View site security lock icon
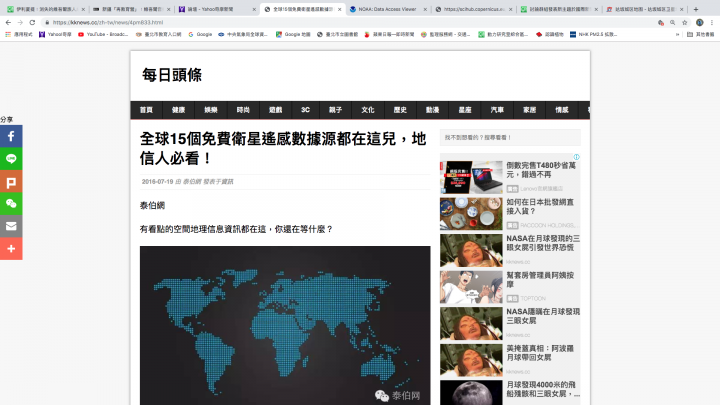720x405 pixels. click(47, 22)
